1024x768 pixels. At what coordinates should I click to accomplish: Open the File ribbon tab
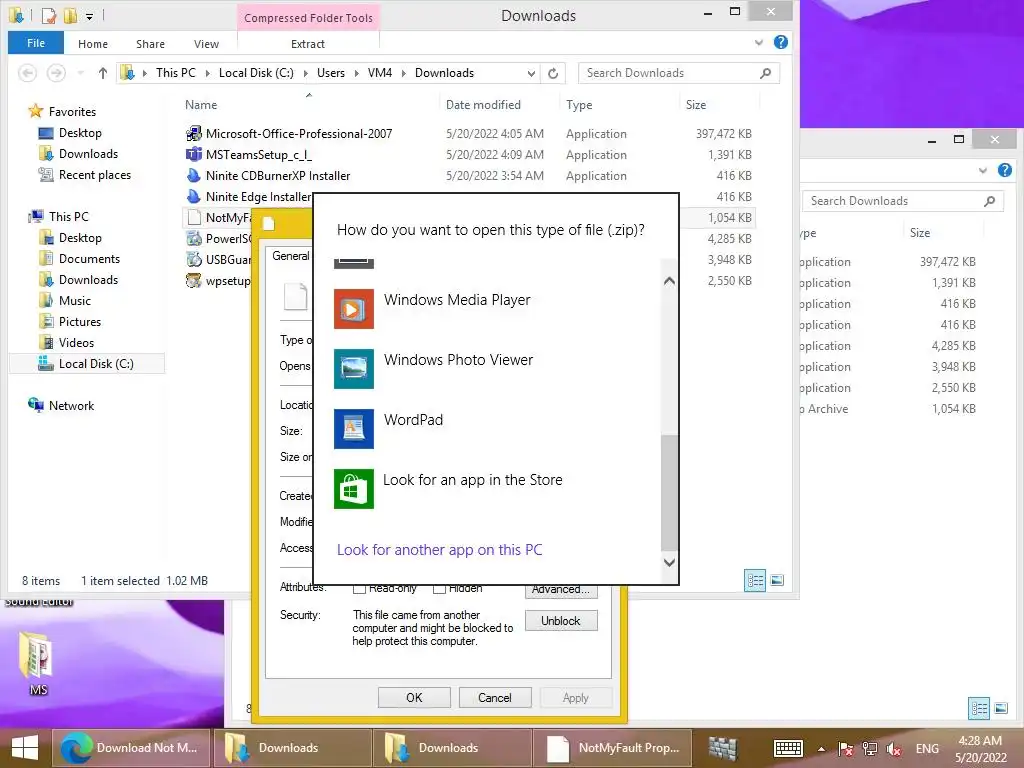pyautogui.click(x=36, y=43)
